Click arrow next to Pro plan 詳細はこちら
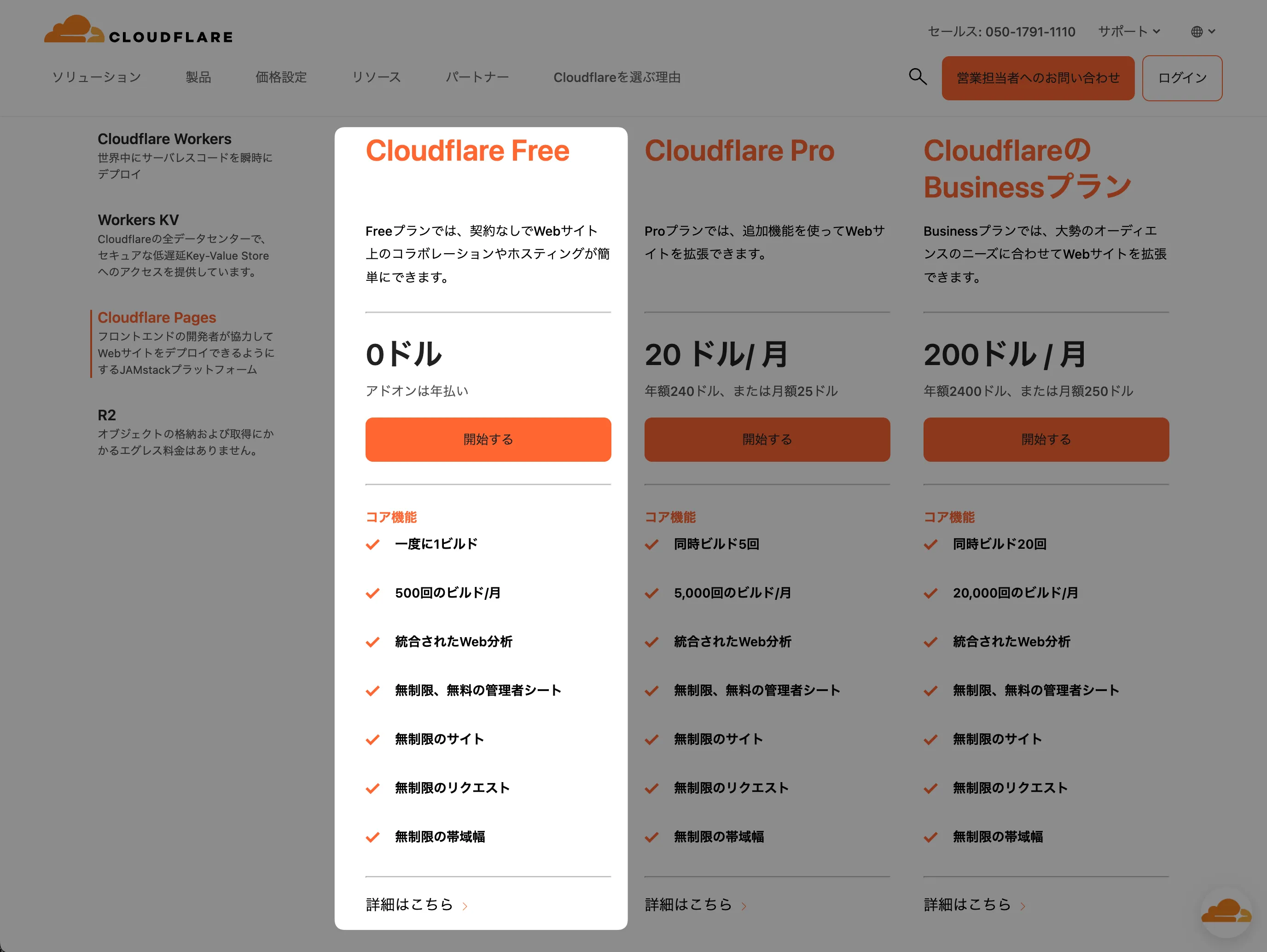The image size is (1267, 952). point(744,906)
